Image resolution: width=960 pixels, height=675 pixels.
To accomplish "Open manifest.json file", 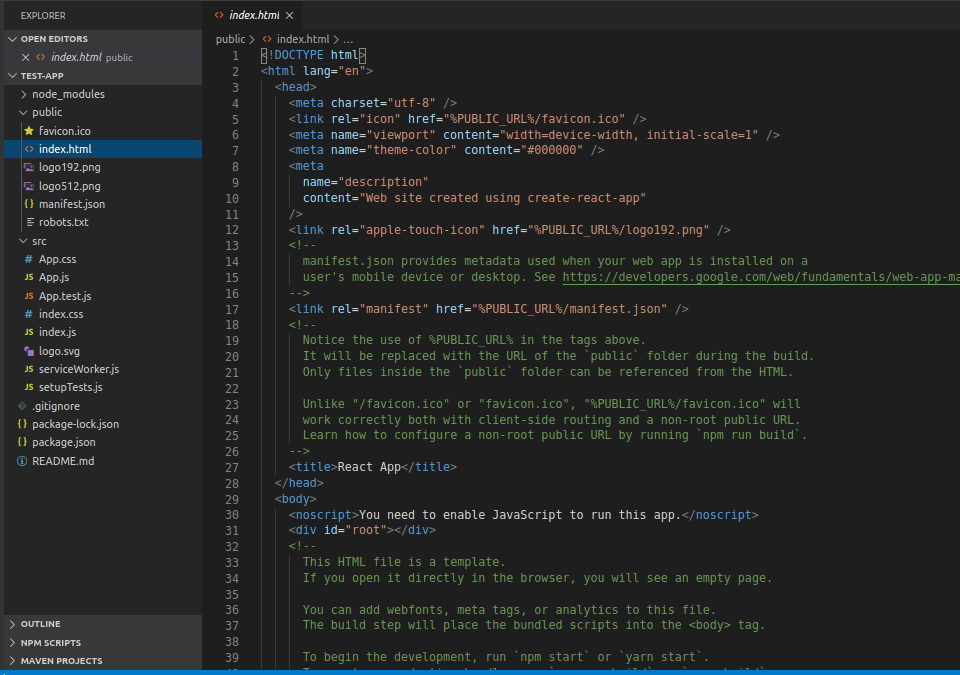I will click(x=72, y=203).
